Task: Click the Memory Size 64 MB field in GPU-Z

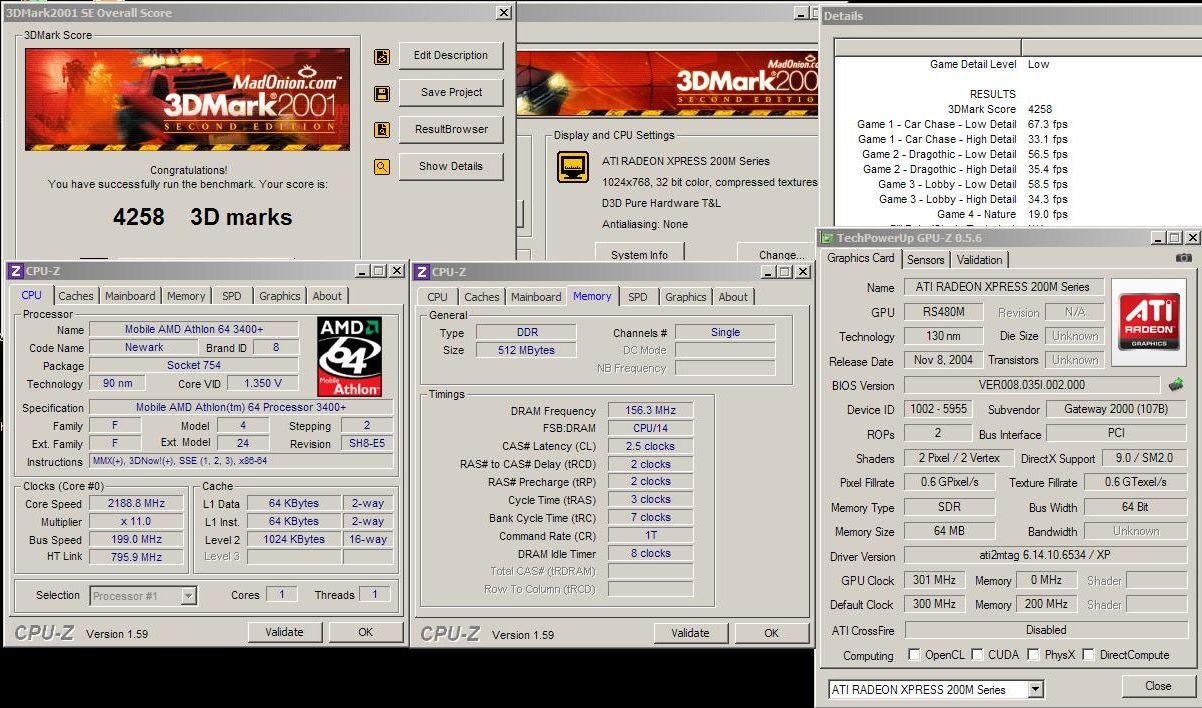Action: (949, 531)
